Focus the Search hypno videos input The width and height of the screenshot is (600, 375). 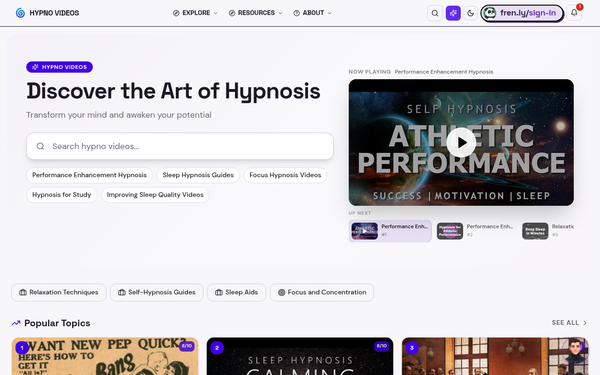click(180, 146)
